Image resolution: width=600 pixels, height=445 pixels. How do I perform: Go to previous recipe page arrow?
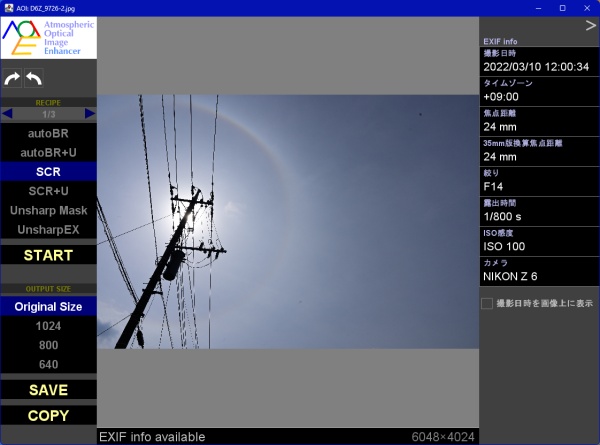pyautogui.click(x=8, y=114)
